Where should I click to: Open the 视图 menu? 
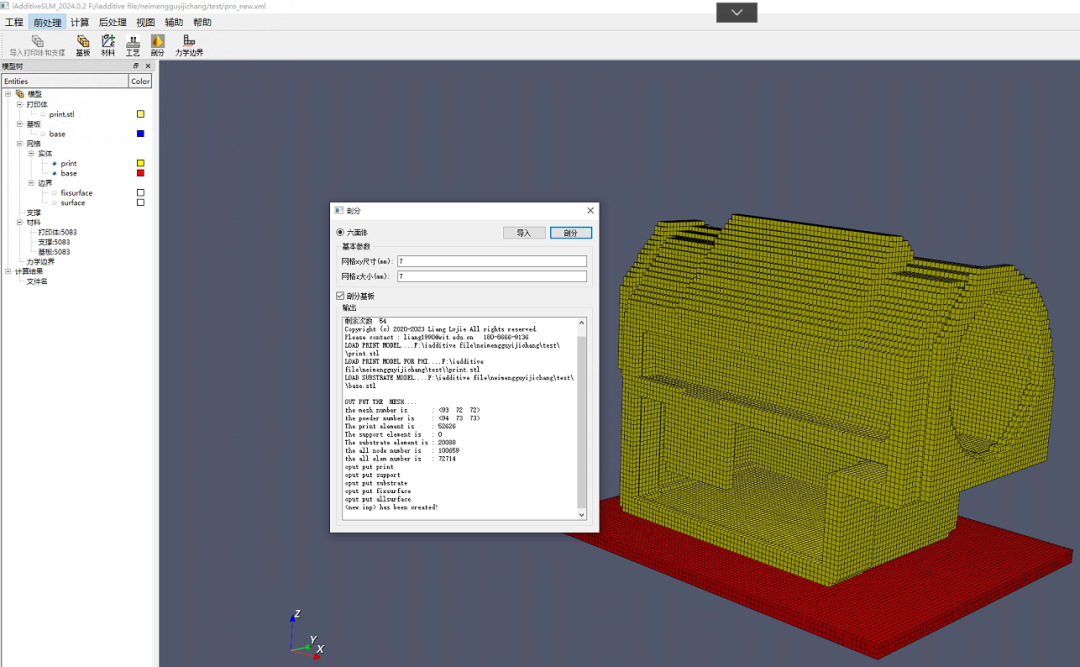click(145, 22)
